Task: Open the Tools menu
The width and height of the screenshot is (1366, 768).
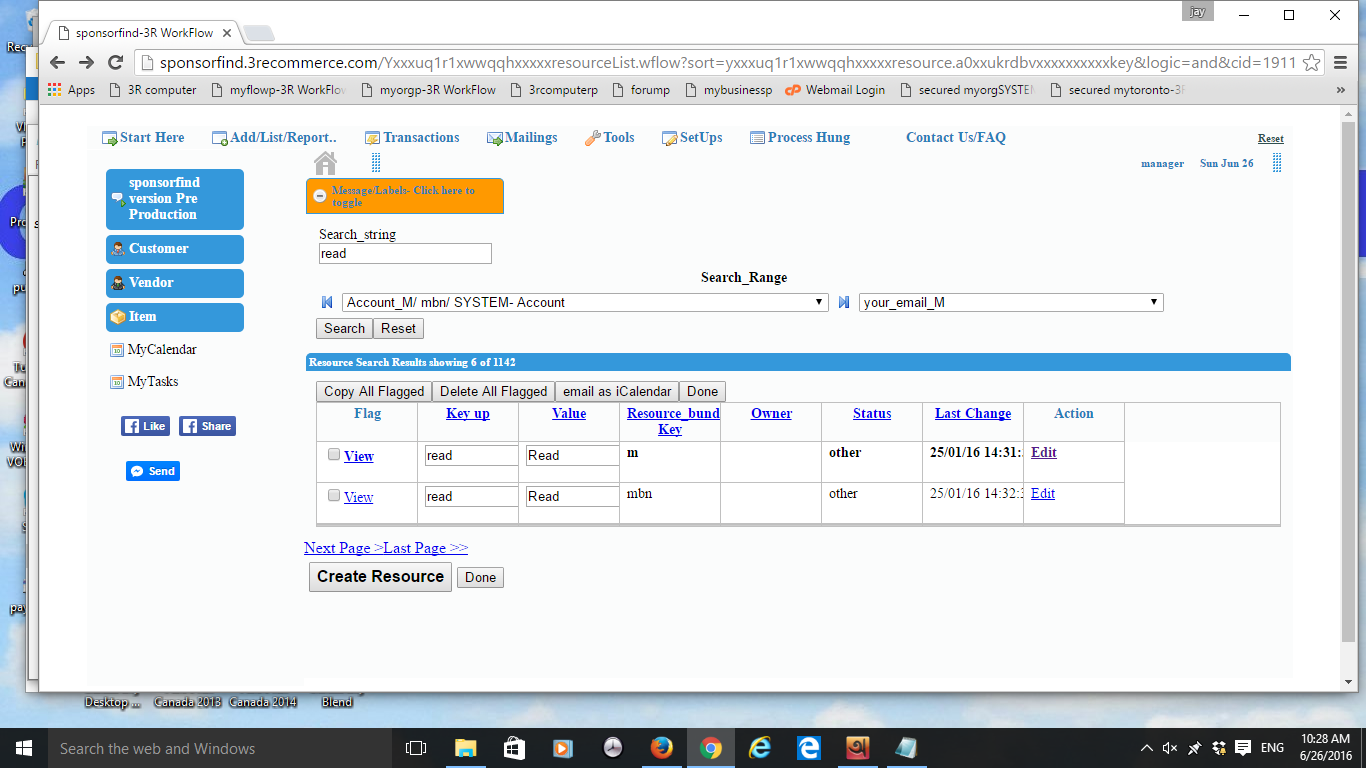Action: click(x=609, y=138)
